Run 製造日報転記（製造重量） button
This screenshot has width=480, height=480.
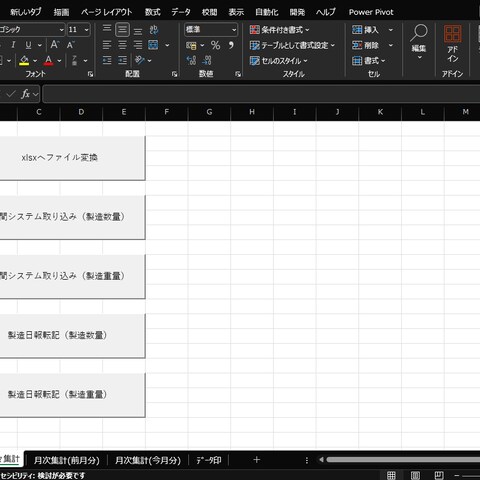[72, 395]
